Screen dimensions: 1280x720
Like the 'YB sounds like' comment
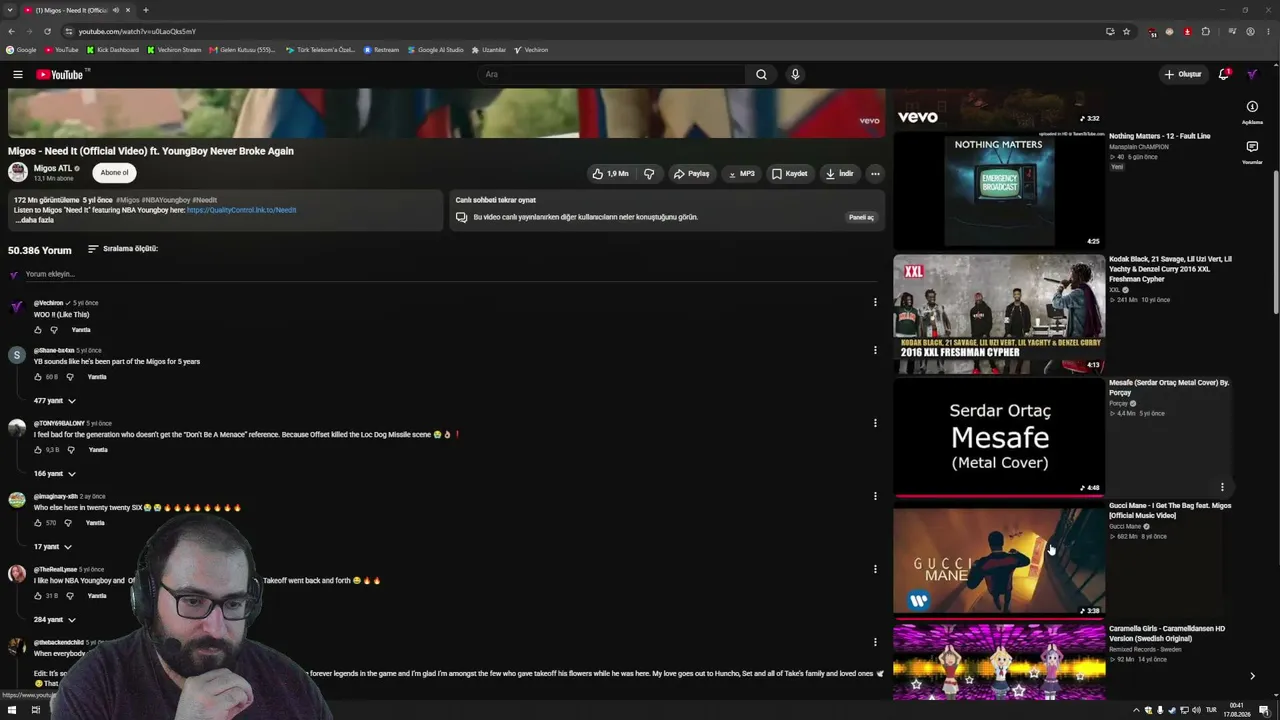point(38,377)
